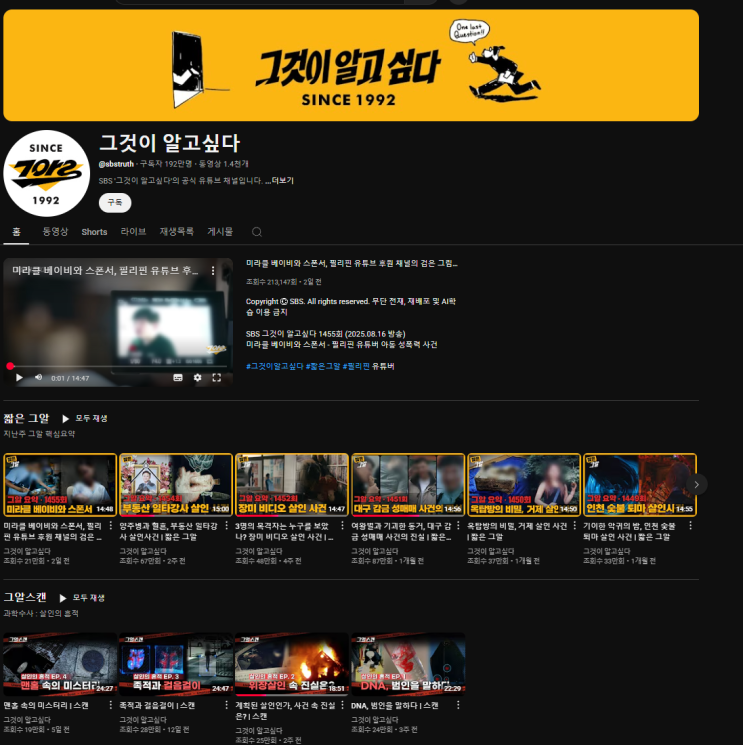Open options for 옥탑방의 비밀 video
This screenshot has width=743, height=745.
(574, 525)
